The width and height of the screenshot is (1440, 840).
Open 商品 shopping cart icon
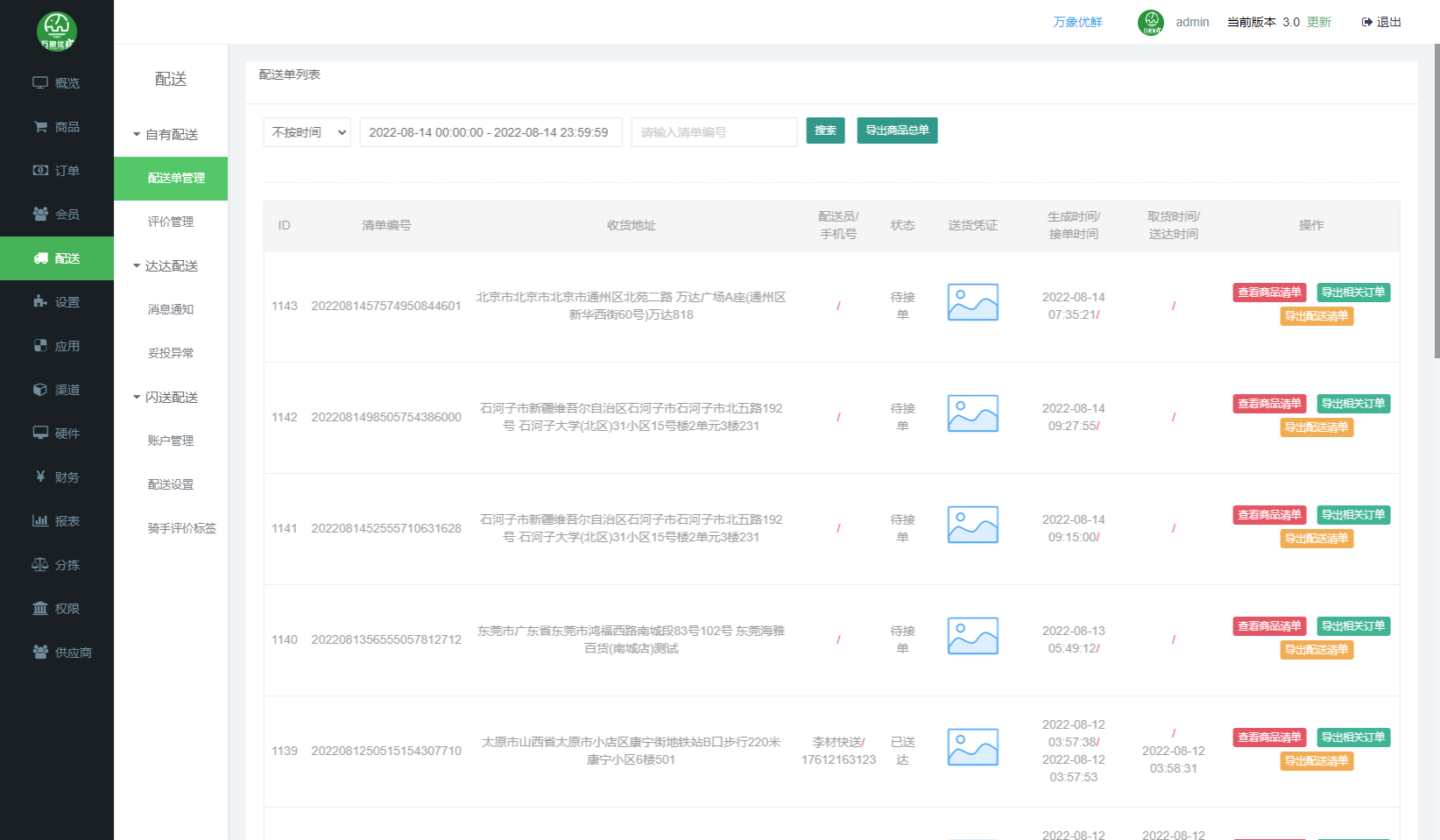point(40,127)
